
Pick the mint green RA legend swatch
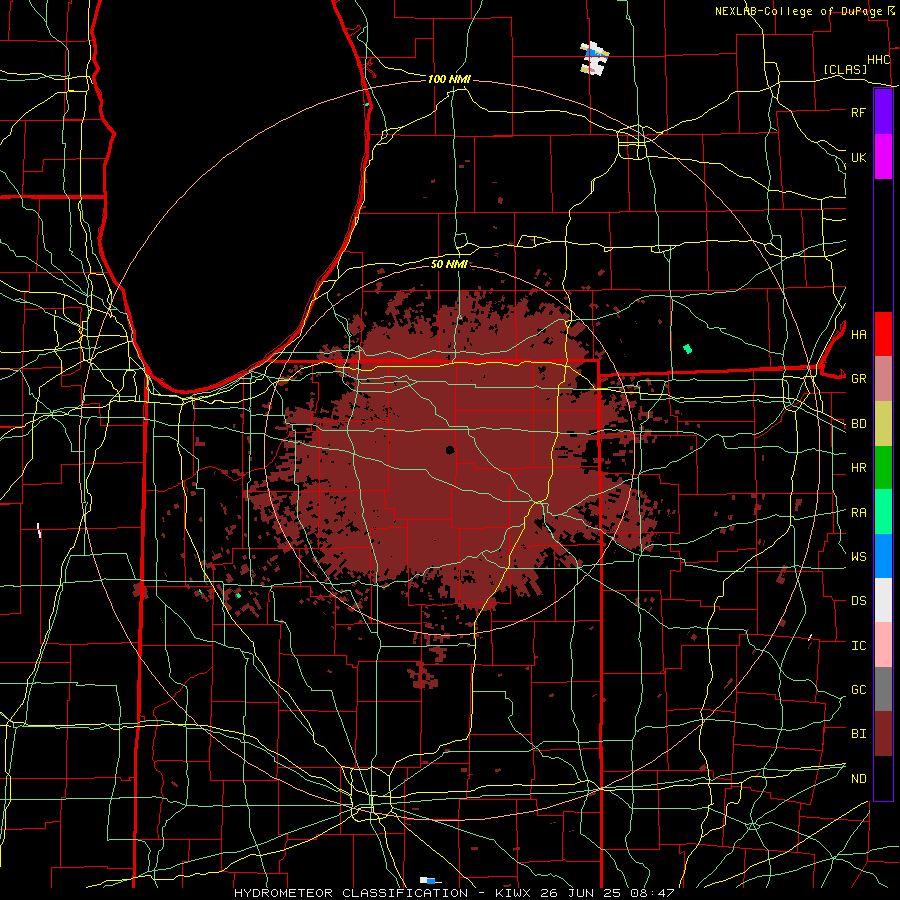point(883,512)
